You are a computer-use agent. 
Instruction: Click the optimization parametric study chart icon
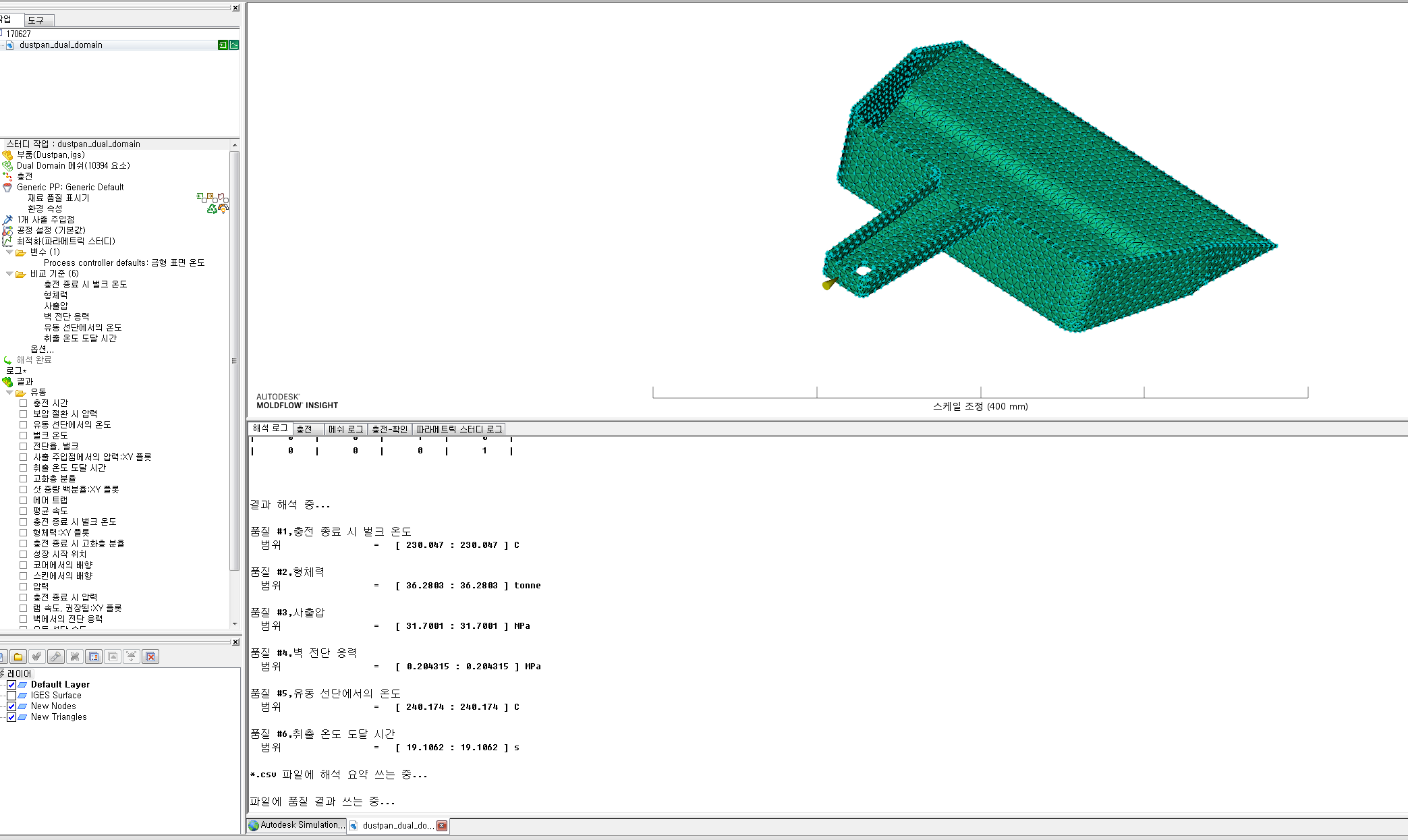tap(7, 242)
